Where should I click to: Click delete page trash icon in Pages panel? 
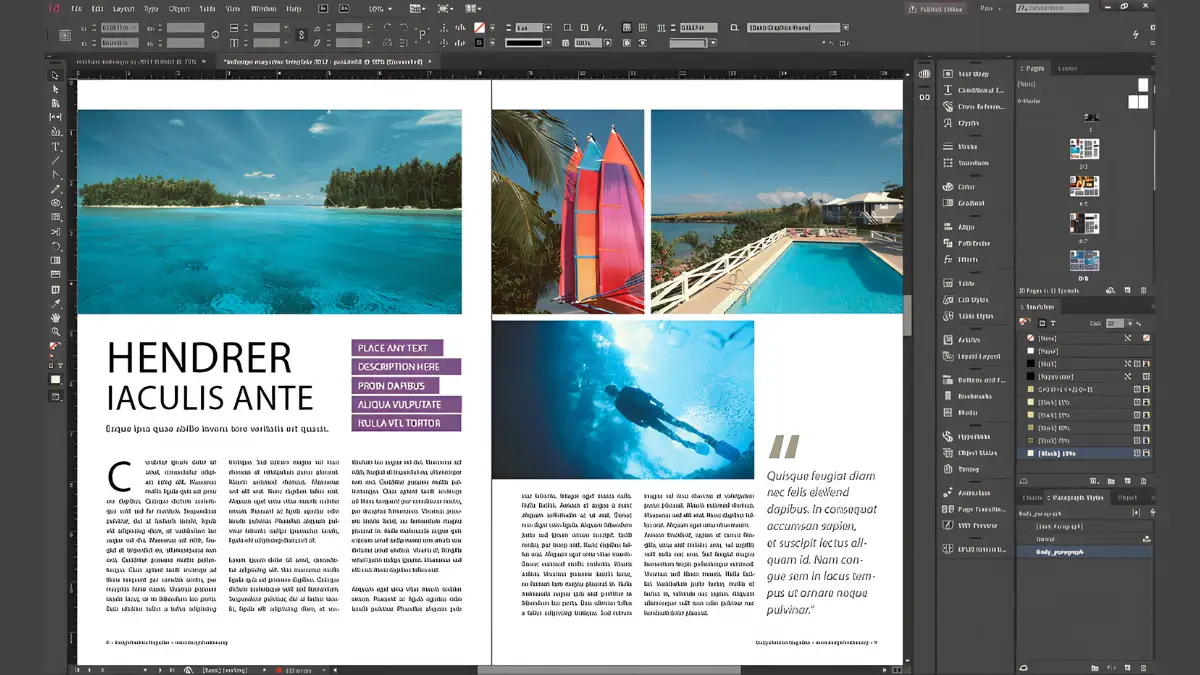coord(1146,290)
